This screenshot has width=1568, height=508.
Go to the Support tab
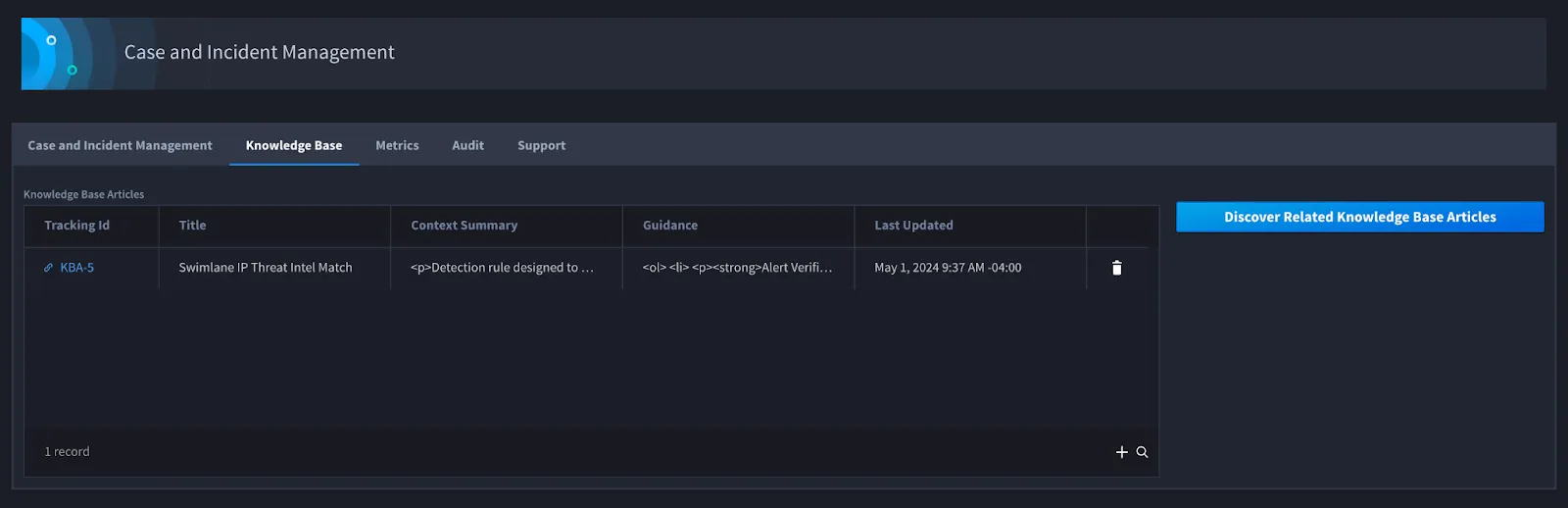pos(541,145)
